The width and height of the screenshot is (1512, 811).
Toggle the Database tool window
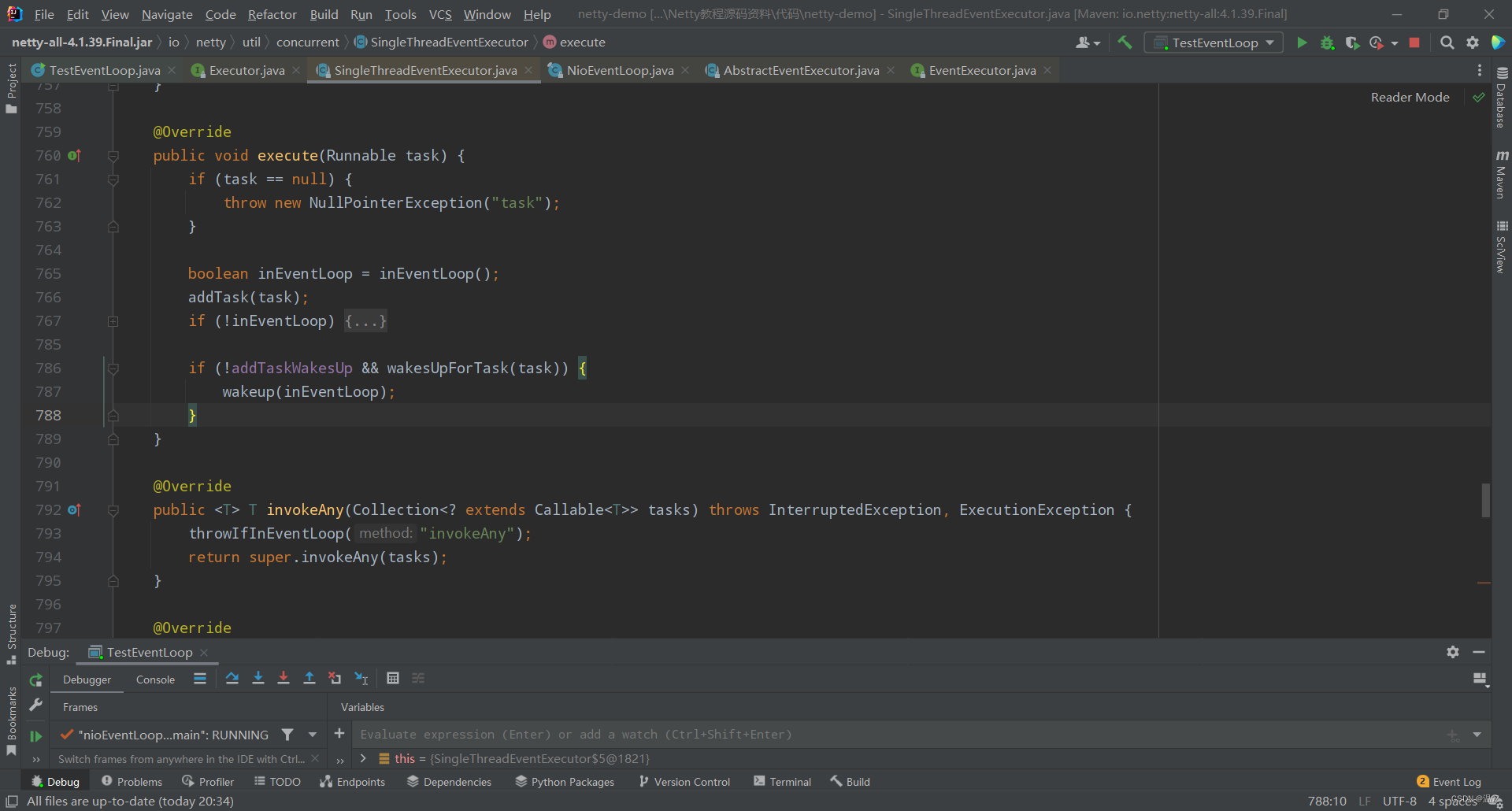(x=1502, y=96)
